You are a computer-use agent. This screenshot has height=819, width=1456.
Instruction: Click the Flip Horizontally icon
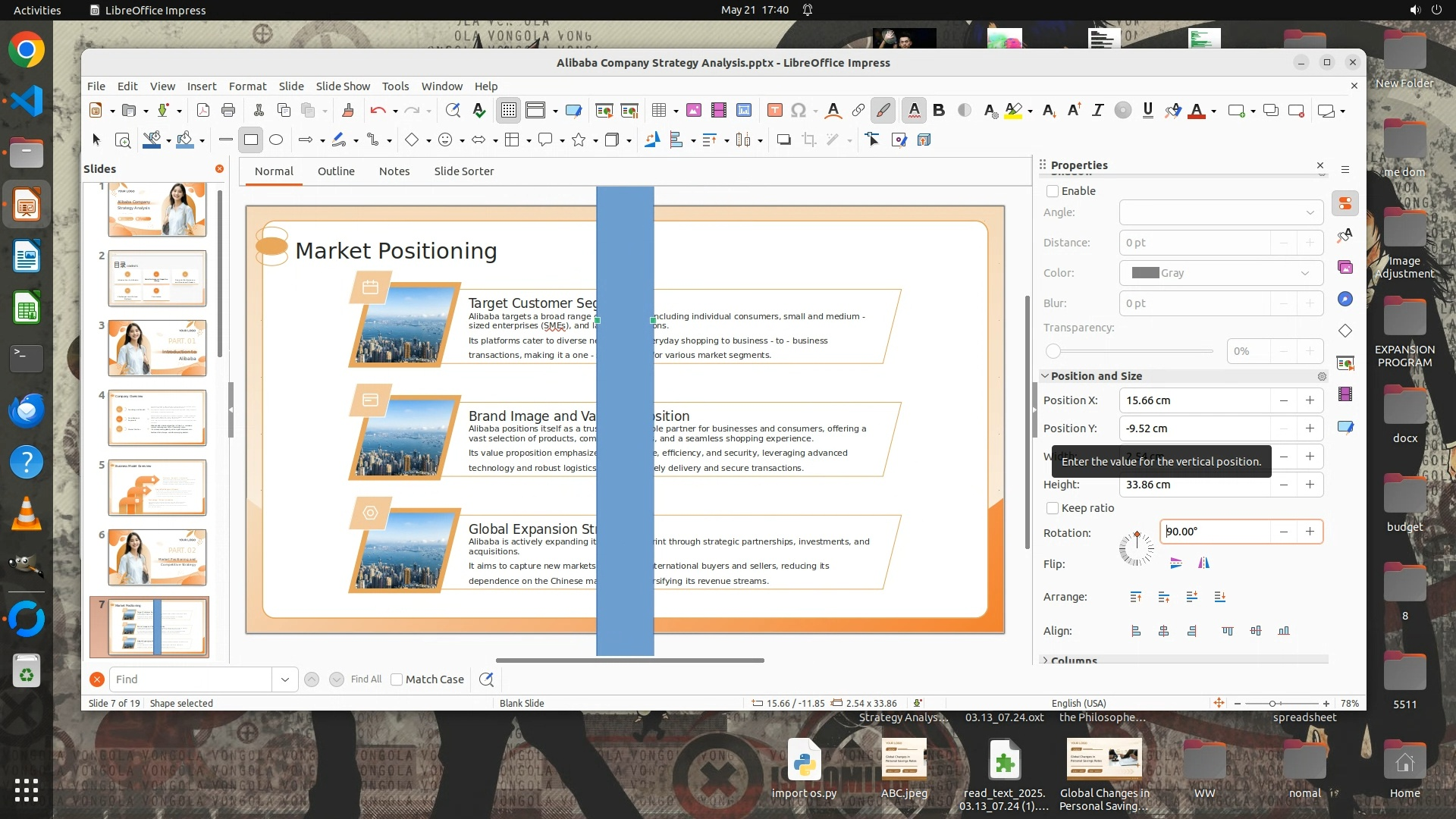[x=1203, y=563]
